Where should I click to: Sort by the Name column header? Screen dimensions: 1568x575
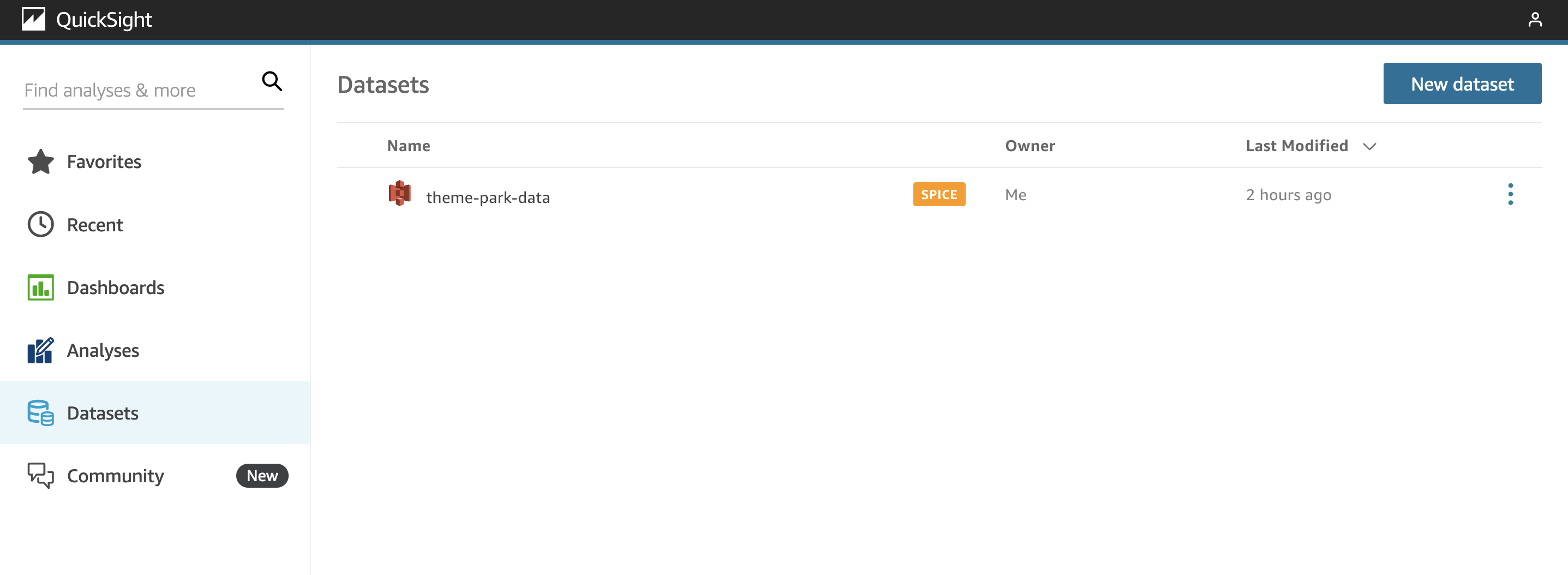coord(409,146)
